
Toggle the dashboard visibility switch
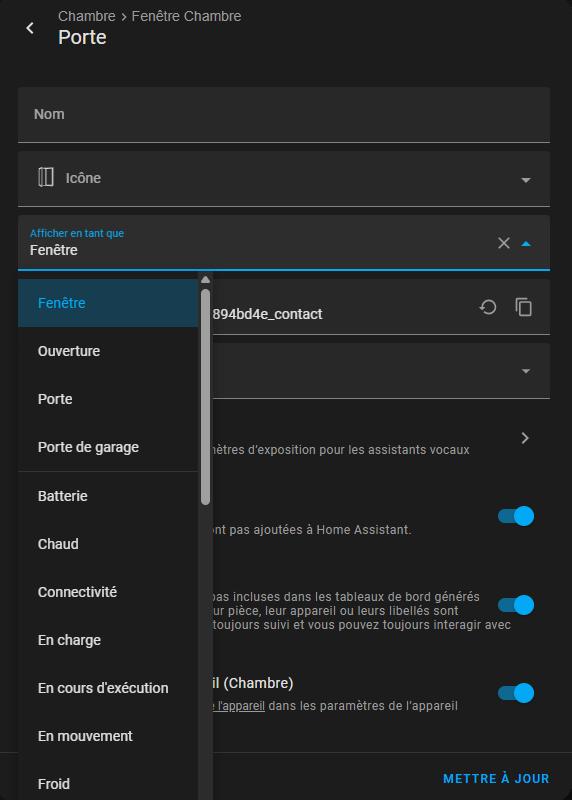516,605
